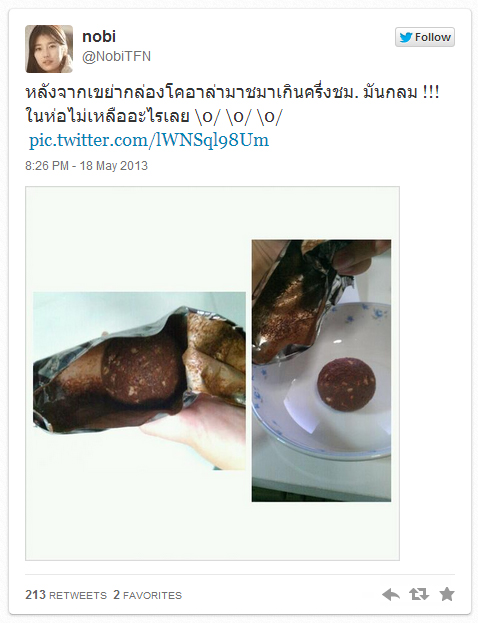Viewport: 478px width, 623px height.
Task: Click the 8:26 PM - 18 May 2013 timestamp
Action: pyautogui.click(x=86, y=165)
